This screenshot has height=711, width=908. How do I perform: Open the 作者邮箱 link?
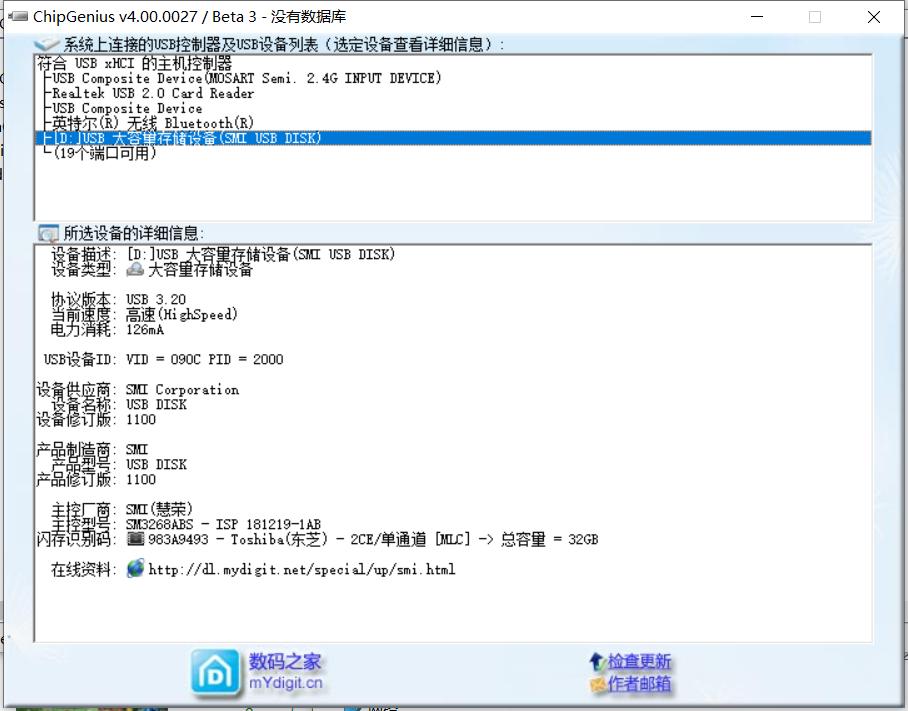pos(639,685)
